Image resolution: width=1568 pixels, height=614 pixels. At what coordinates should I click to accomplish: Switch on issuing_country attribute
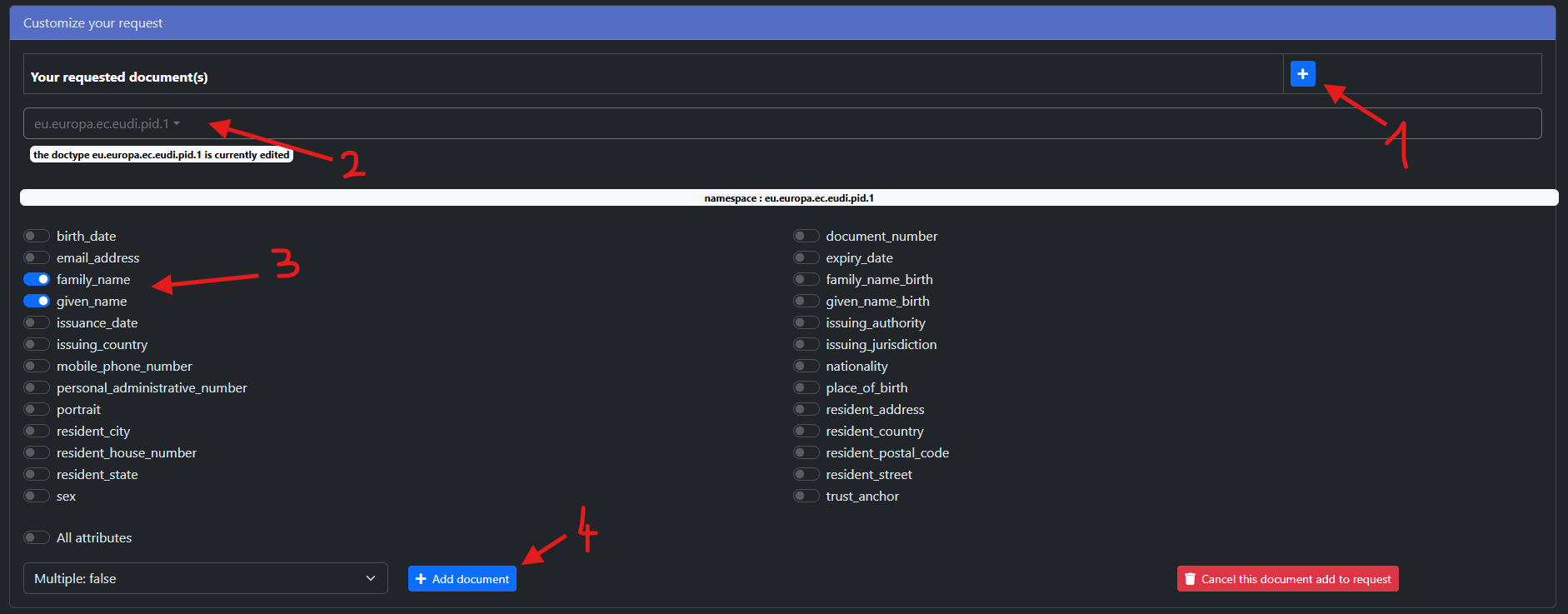click(37, 345)
